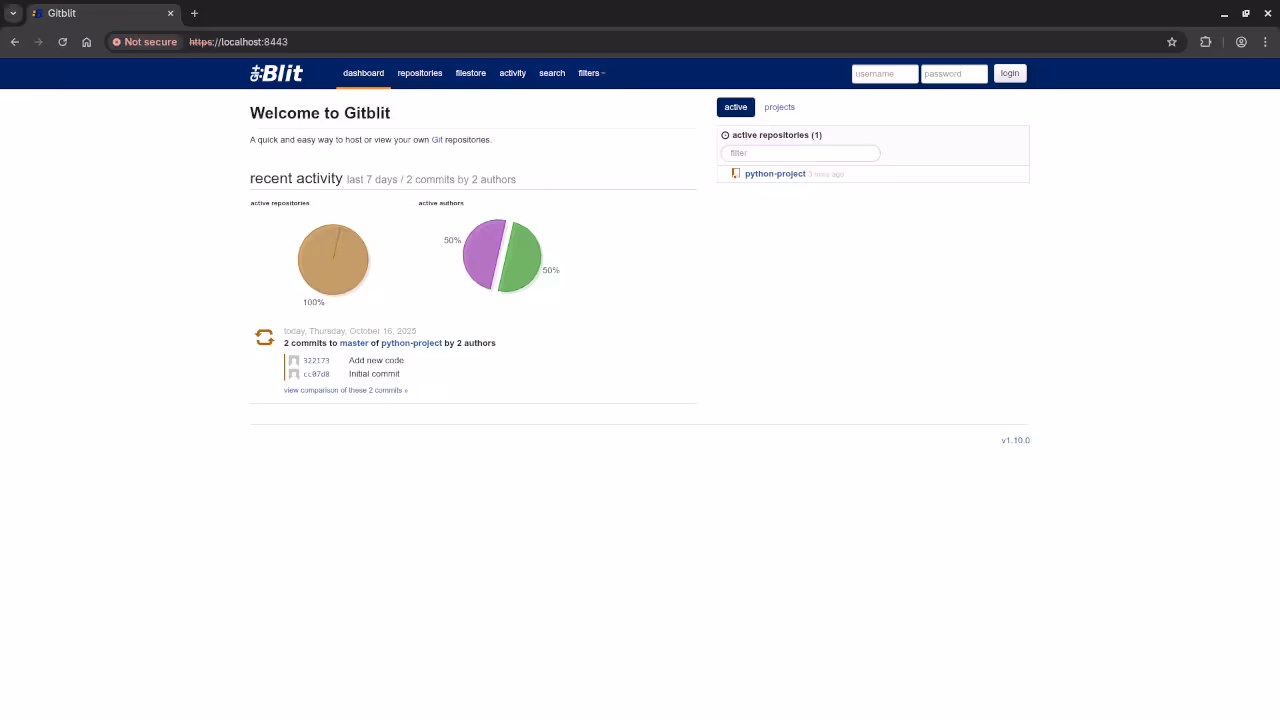The height and width of the screenshot is (720, 1280).
Task: Click the avatar icon beside commit cc07d8
Action: pyautogui.click(x=294, y=374)
